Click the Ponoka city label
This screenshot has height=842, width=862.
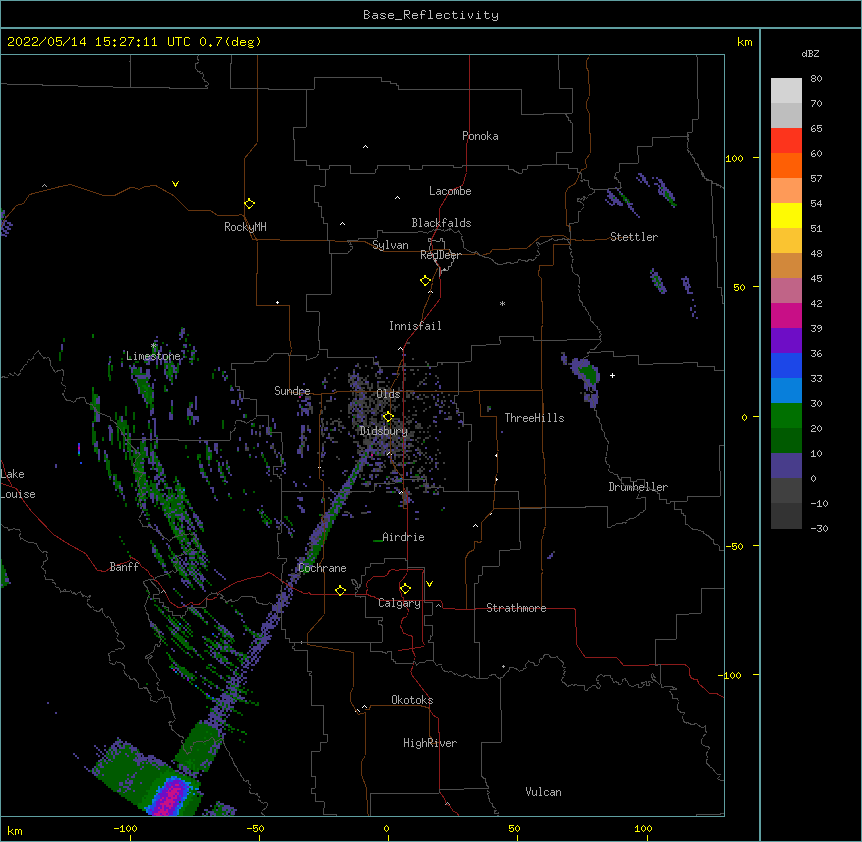[x=480, y=136]
